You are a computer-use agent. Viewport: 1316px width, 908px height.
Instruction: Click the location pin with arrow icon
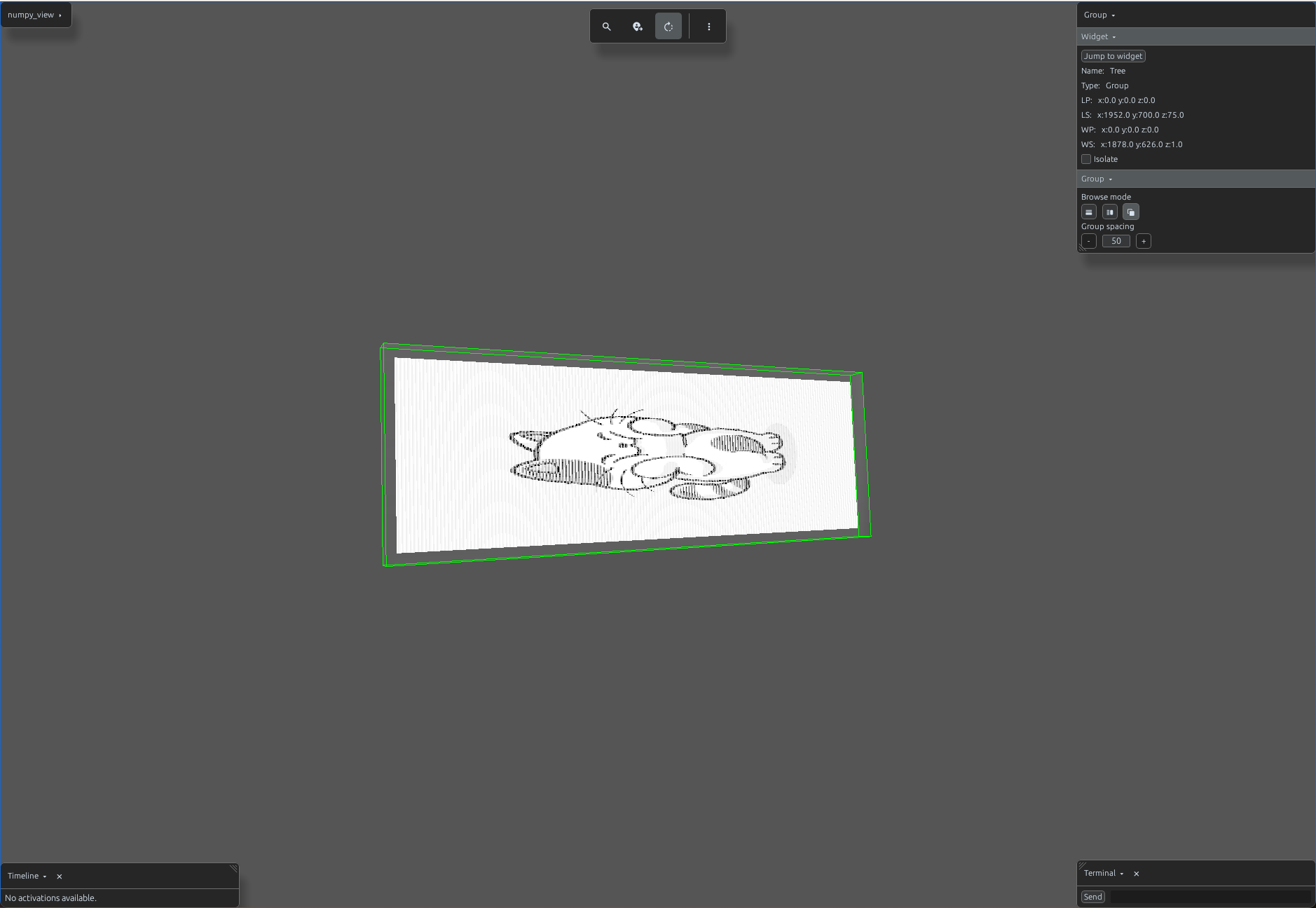coord(638,27)
